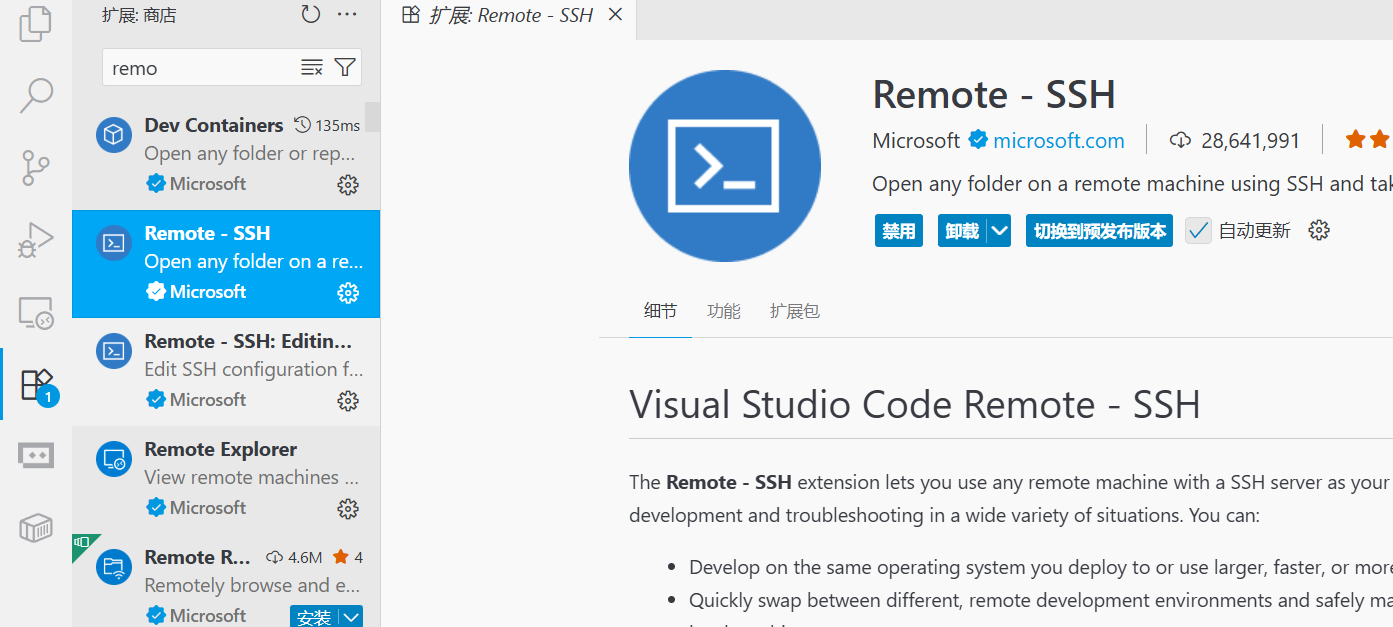
Task: Click the 禁用 disable button
Action: click(x=898, y=231)
